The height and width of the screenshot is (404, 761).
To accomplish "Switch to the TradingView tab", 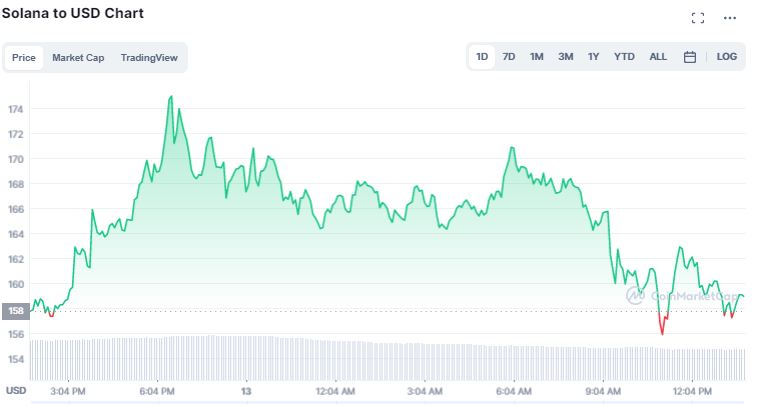I will [149, 58].
